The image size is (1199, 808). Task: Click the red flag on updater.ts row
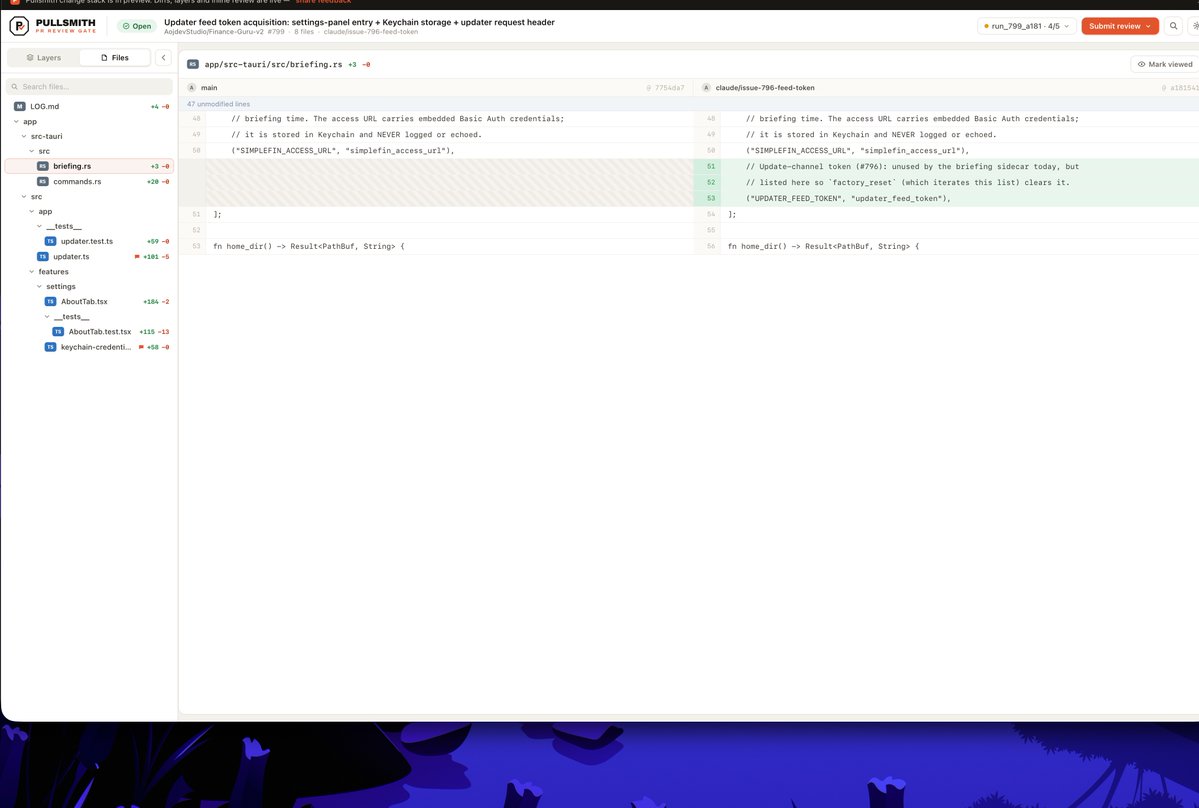click(x=137, y=257)
